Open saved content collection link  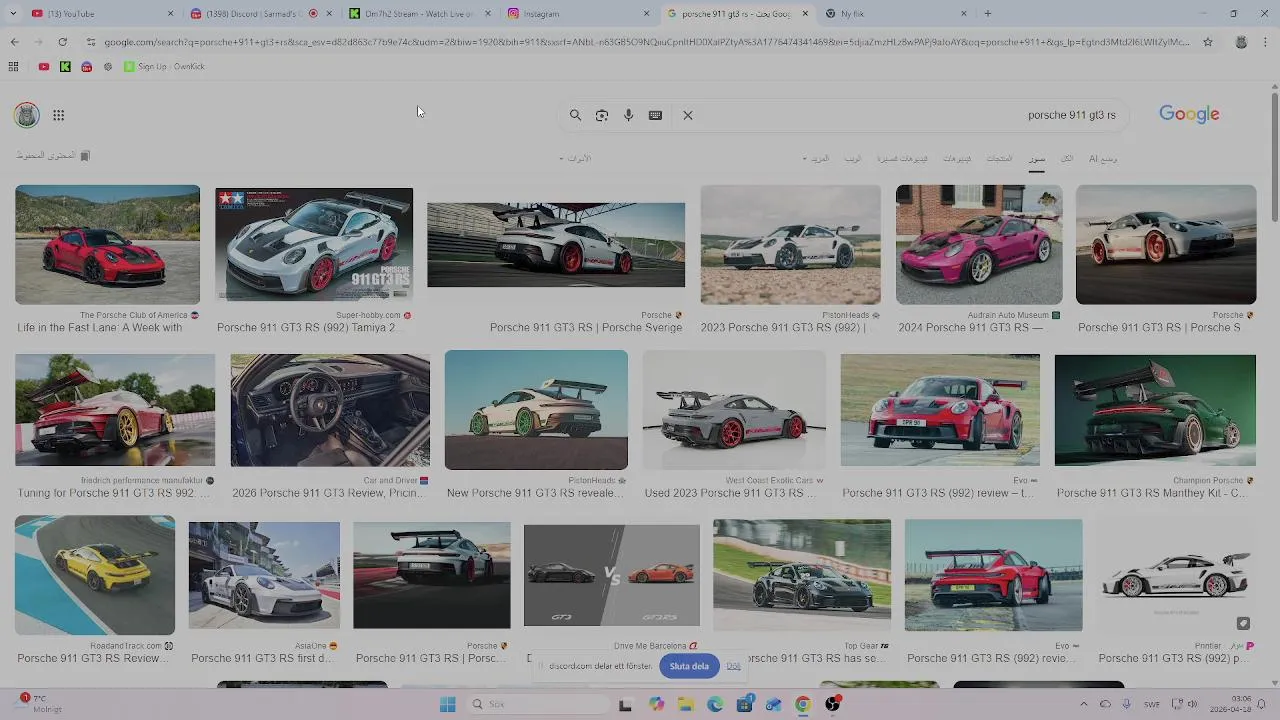coord(53,156)
